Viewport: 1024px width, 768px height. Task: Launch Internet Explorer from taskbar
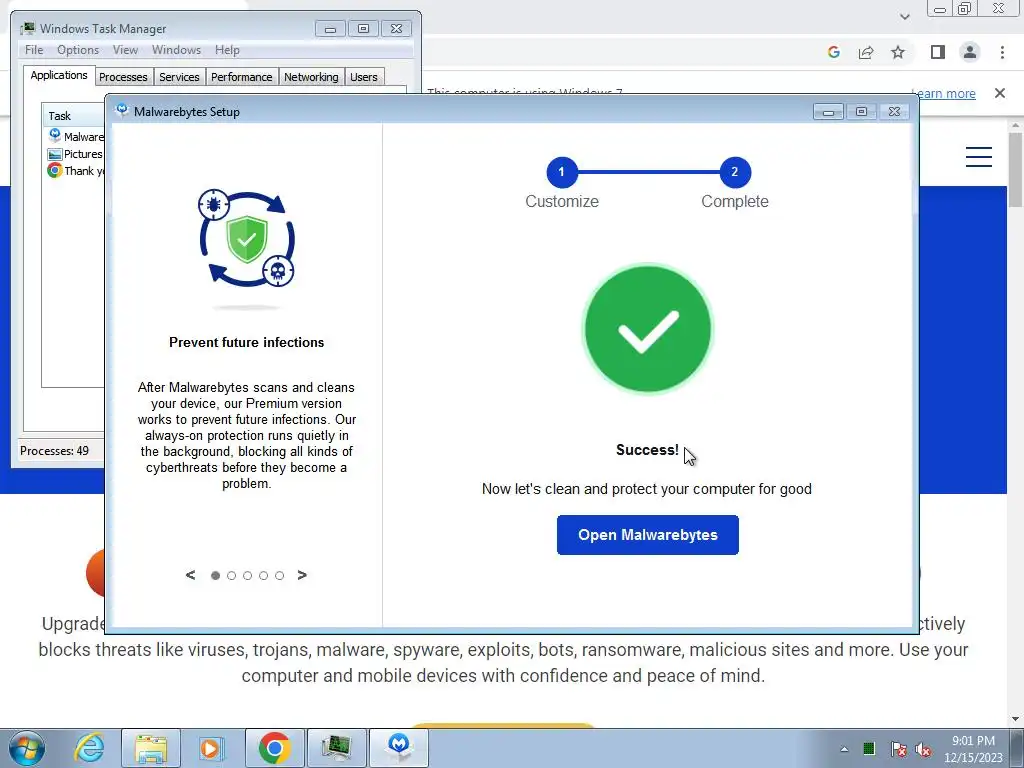click(x=89, y=748)
